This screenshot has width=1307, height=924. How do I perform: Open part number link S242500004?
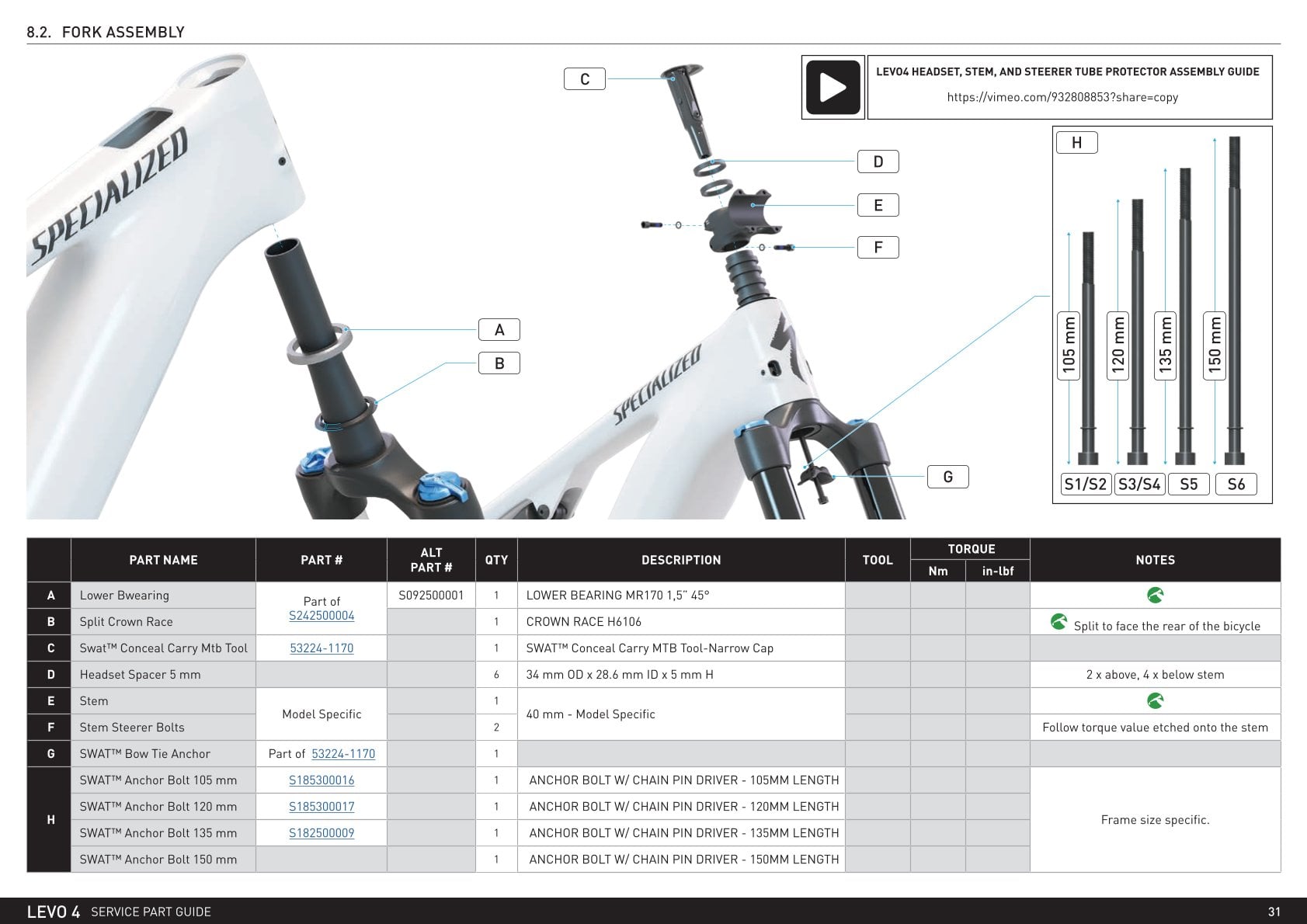coord(322,616)
